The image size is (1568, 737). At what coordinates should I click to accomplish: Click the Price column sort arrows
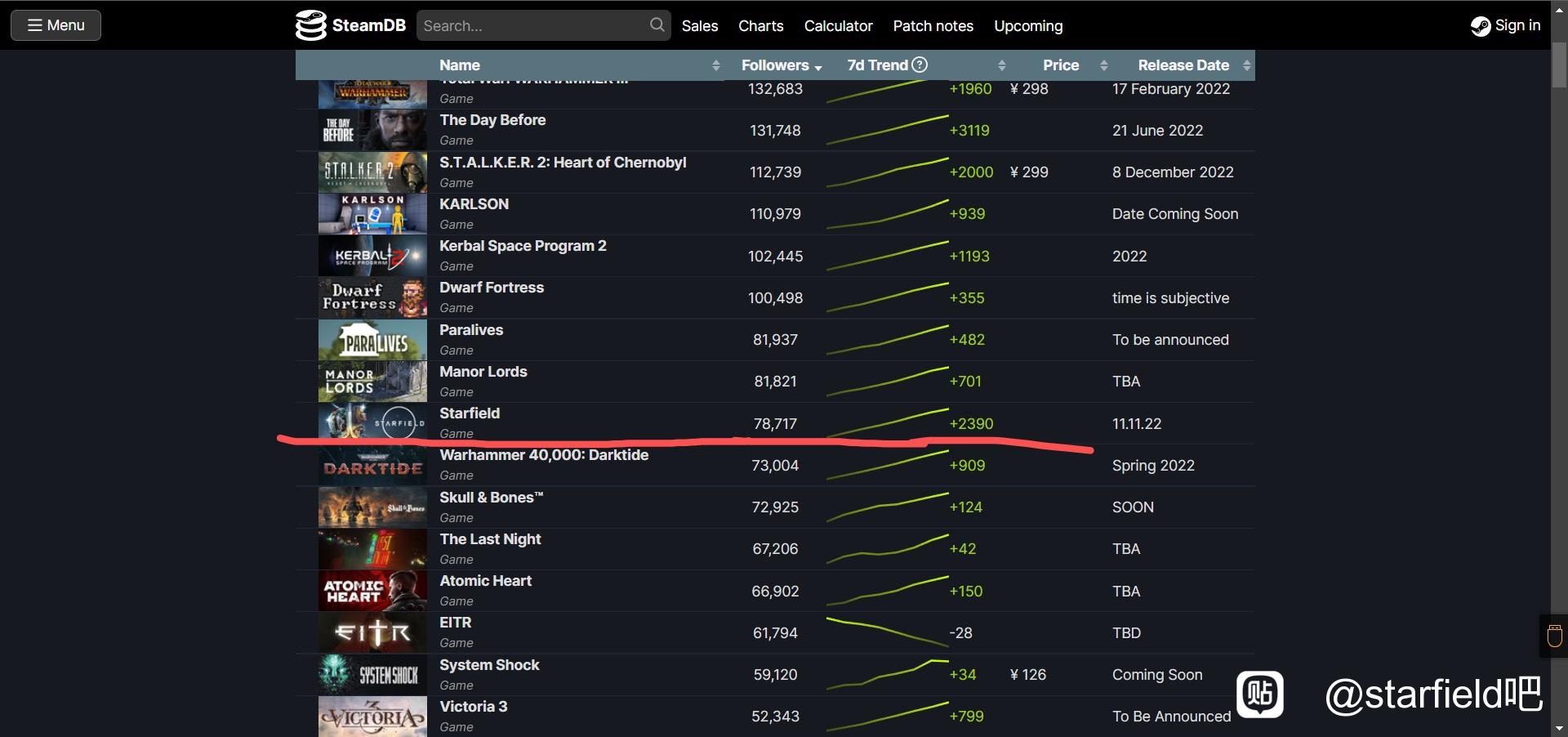[x=1103, y=65]
